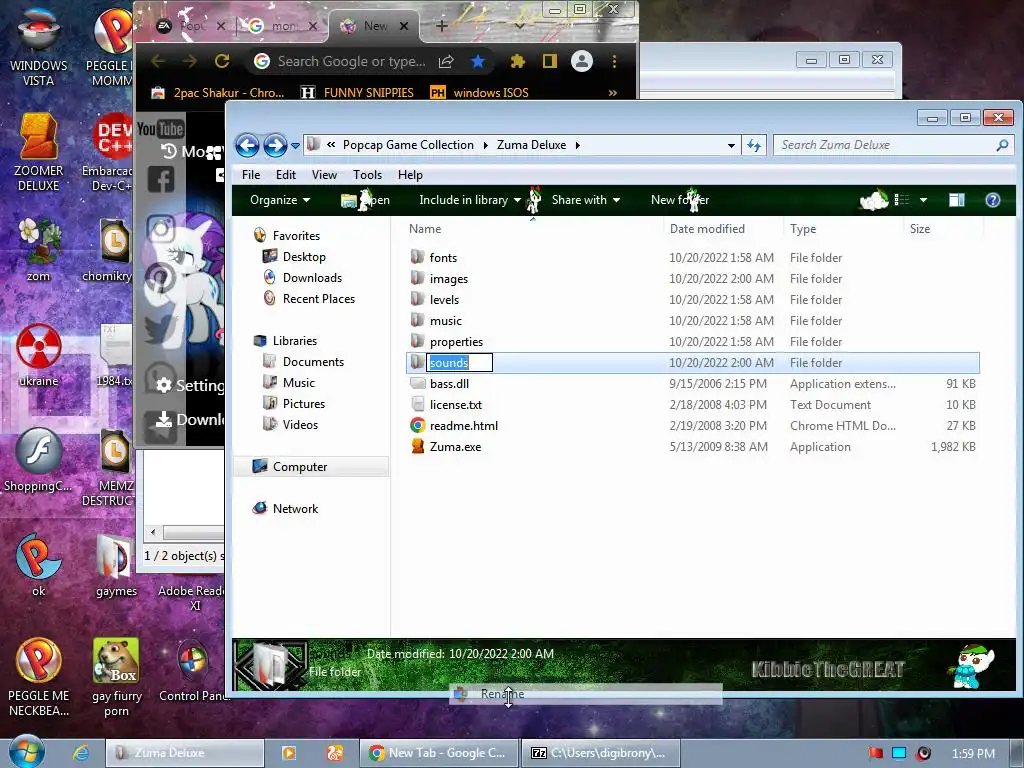Image resolution: width=1024 pixels, height=768 pixels.
Task: Open Chrome profile avatar icon
Action: (x=582, y=61)
